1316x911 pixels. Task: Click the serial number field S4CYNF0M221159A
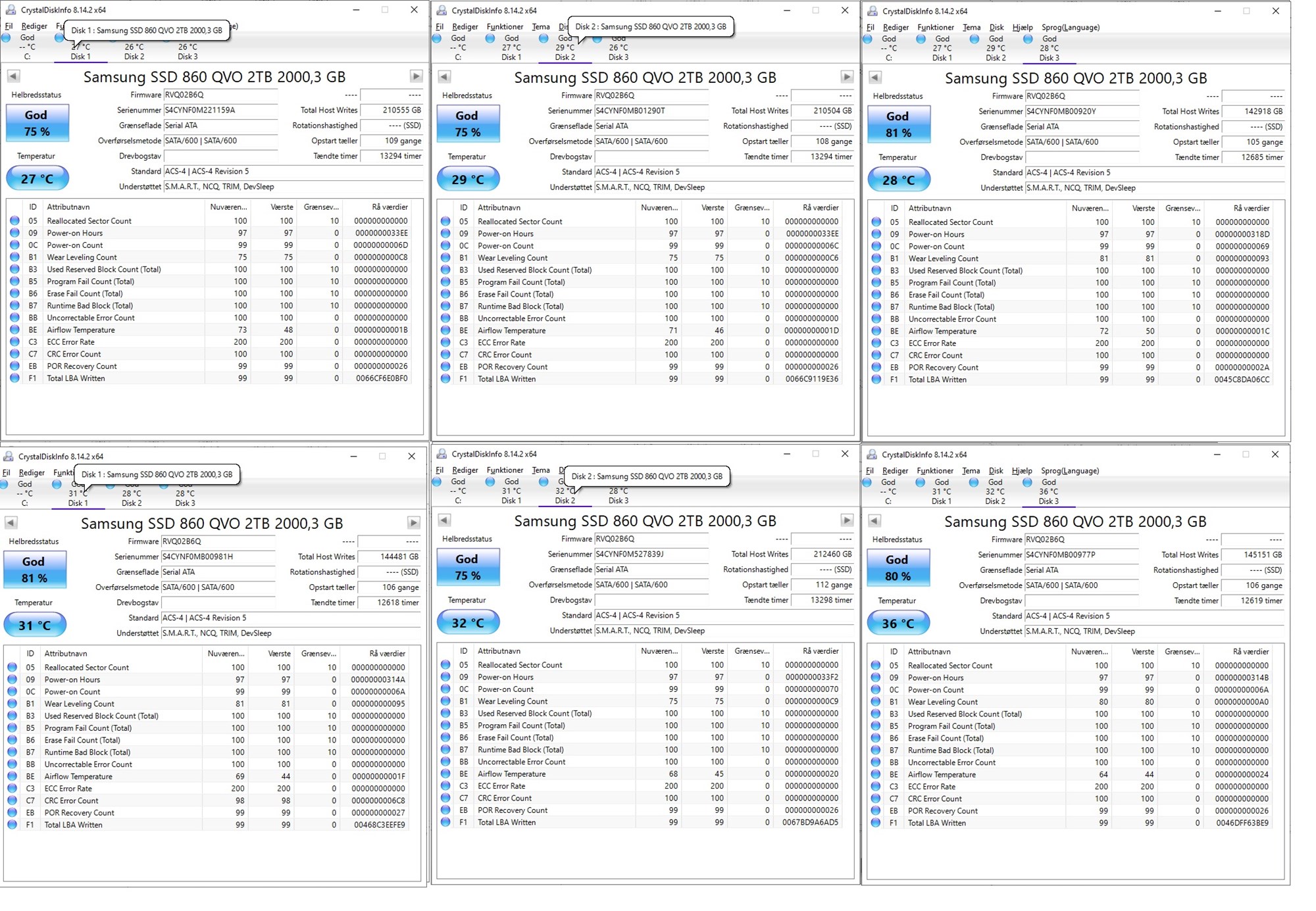[220, 110]
